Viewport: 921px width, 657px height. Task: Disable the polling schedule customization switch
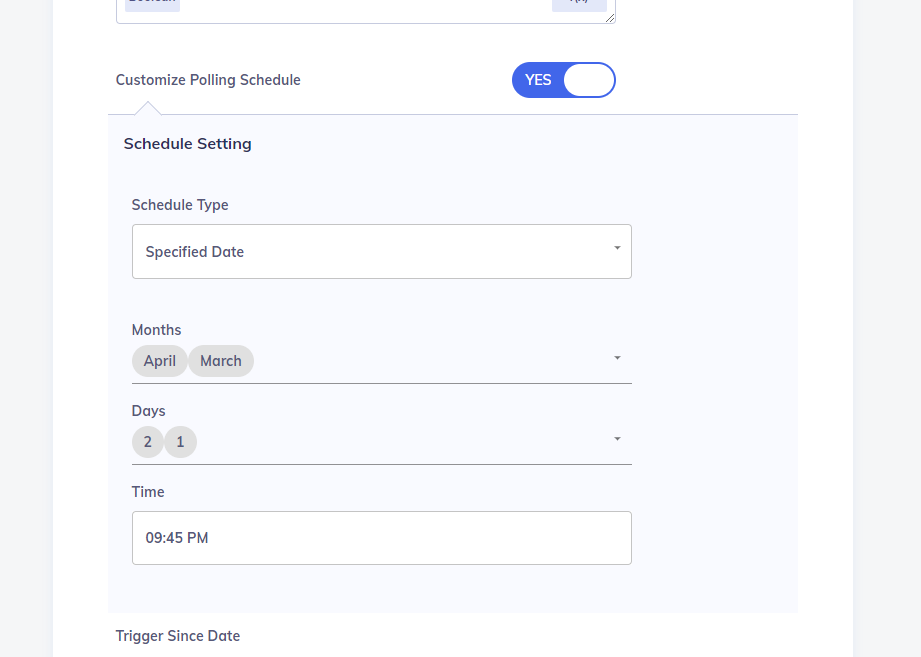(x=563, y=79)
